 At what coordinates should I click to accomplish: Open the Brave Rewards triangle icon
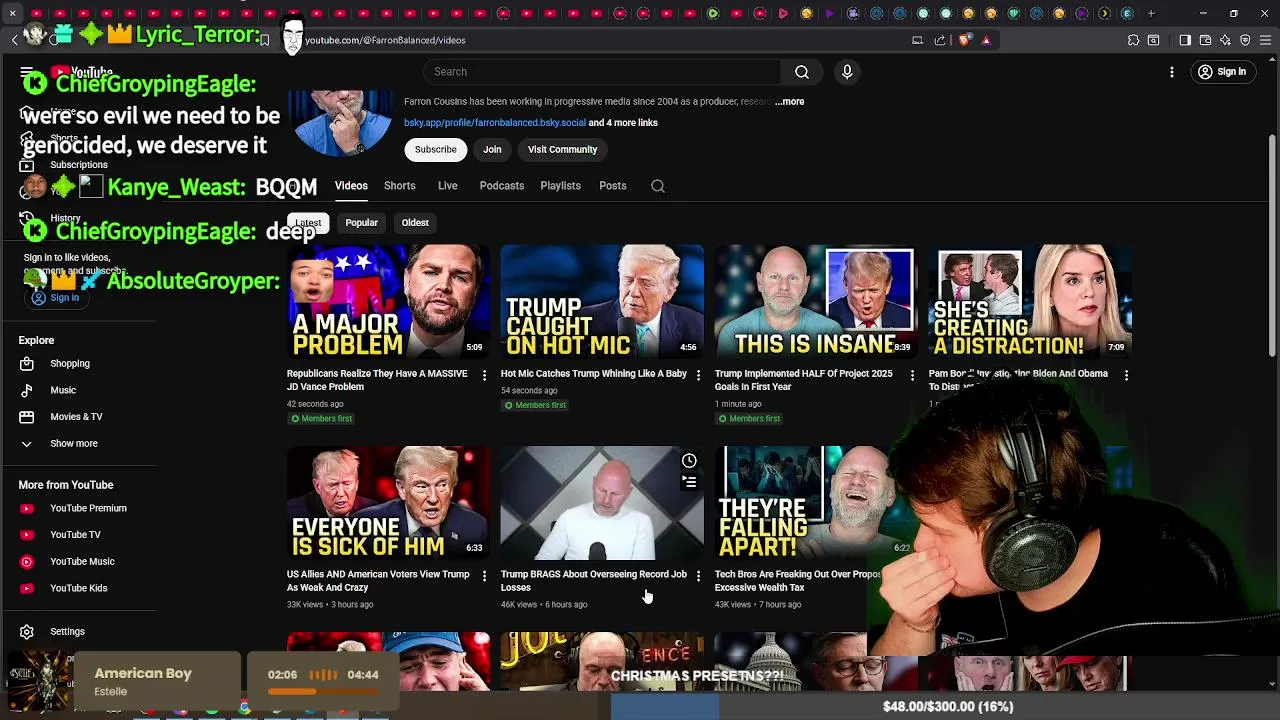986,40
